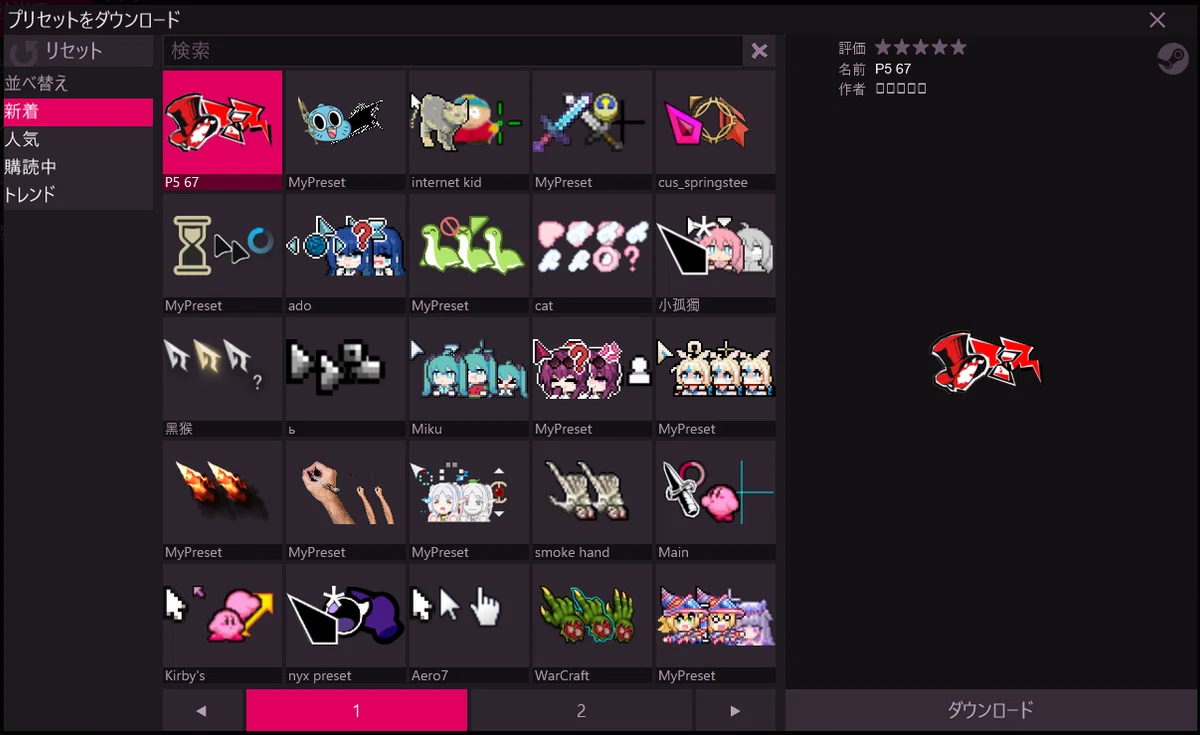Choose the cat preset thumbnail
The image size is (1200, 735).
592,253
